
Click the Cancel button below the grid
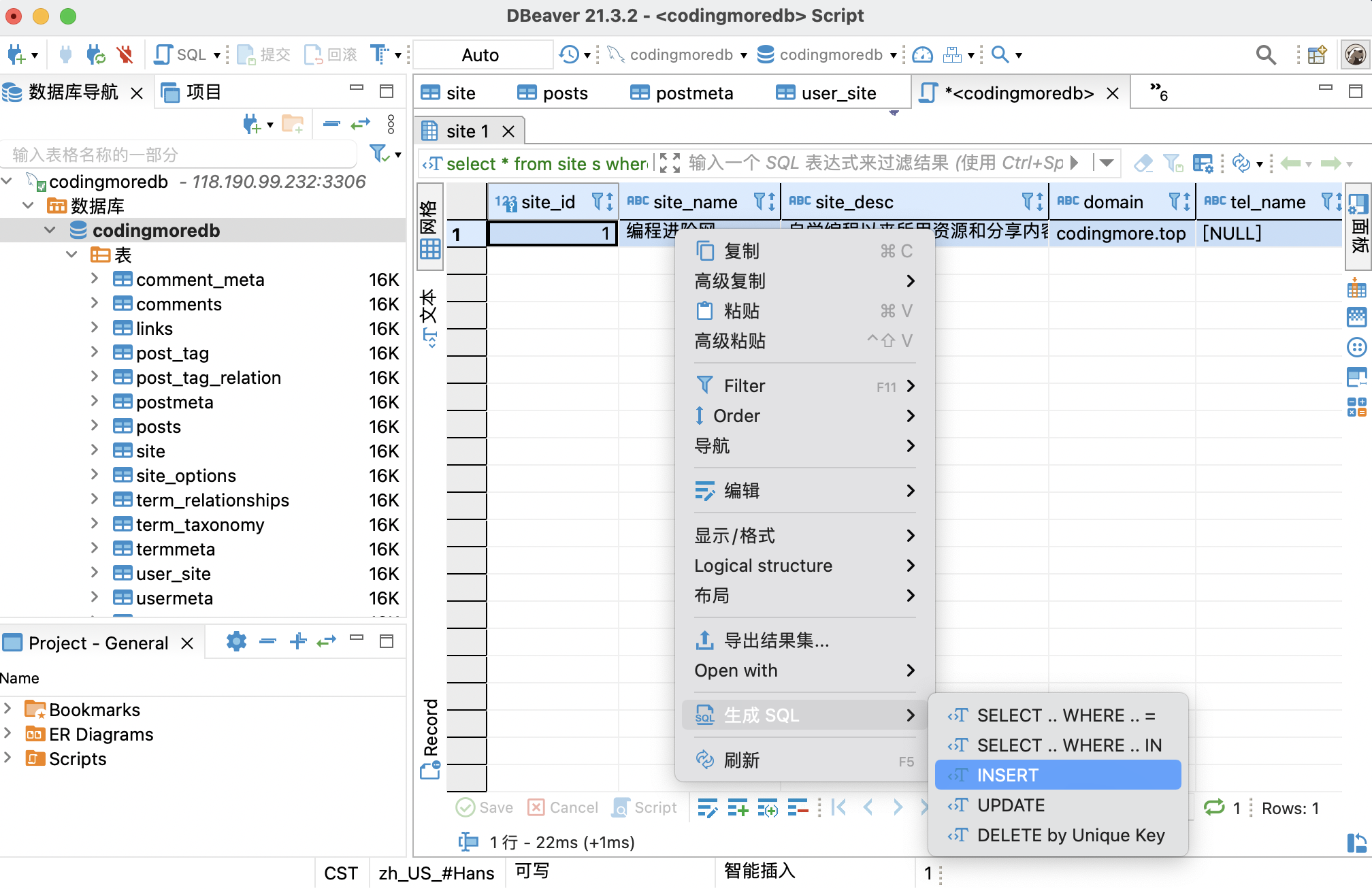563,807
